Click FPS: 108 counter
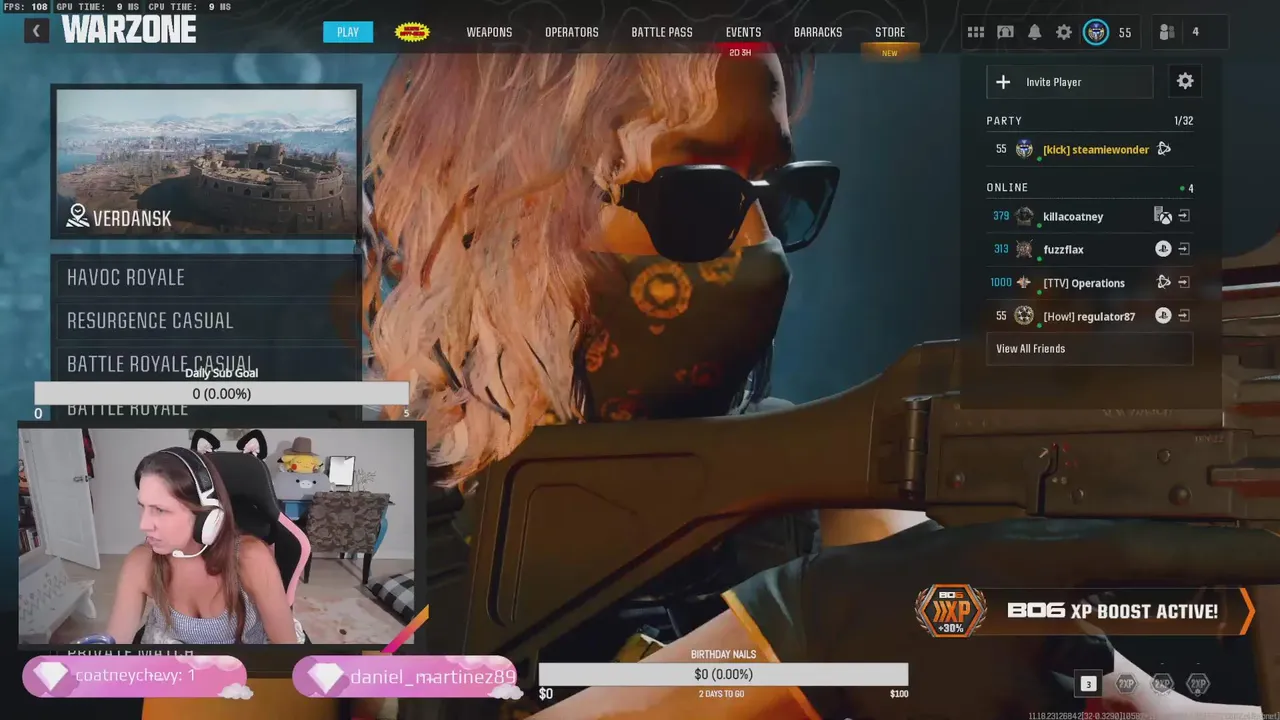This screenshot has width=1280, height=720. coord(26,7)
